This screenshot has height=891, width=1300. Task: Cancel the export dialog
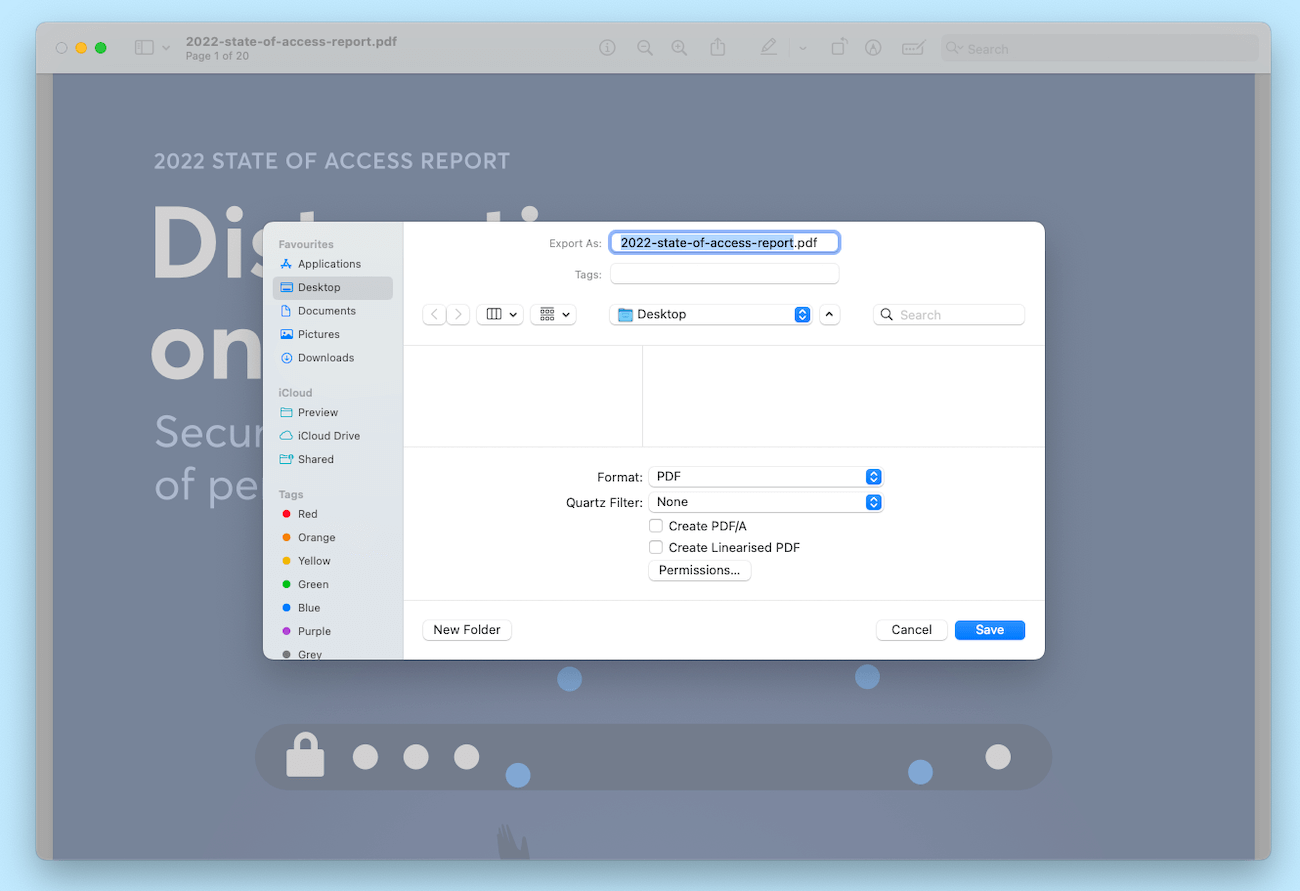912,630
